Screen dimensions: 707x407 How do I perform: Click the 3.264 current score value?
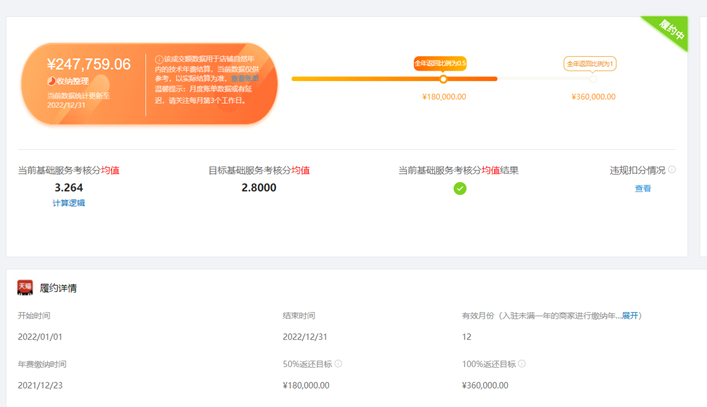[x=69, y=187]
